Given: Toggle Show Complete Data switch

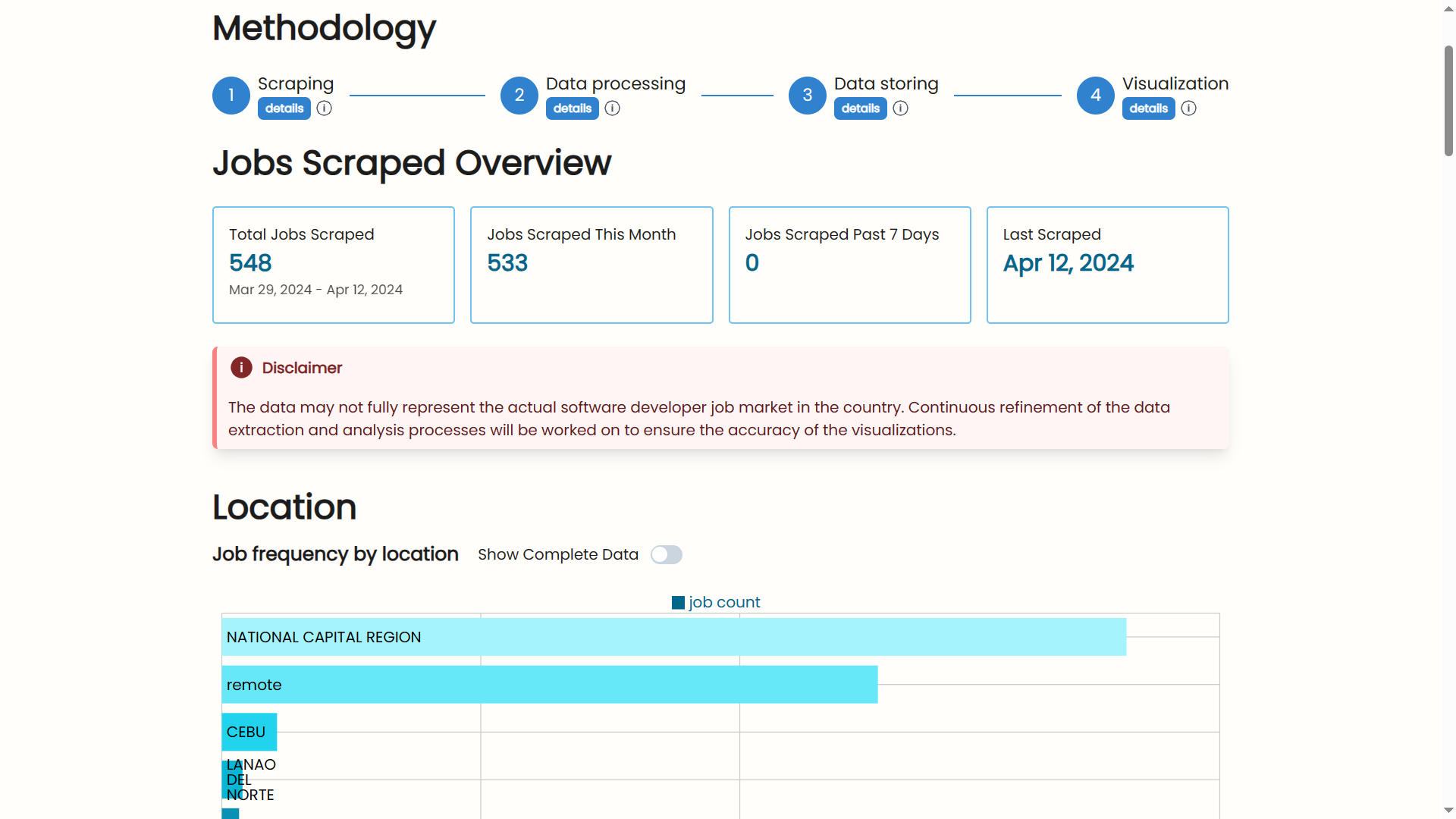Looking at the screenshot, I should pos(667,555).
